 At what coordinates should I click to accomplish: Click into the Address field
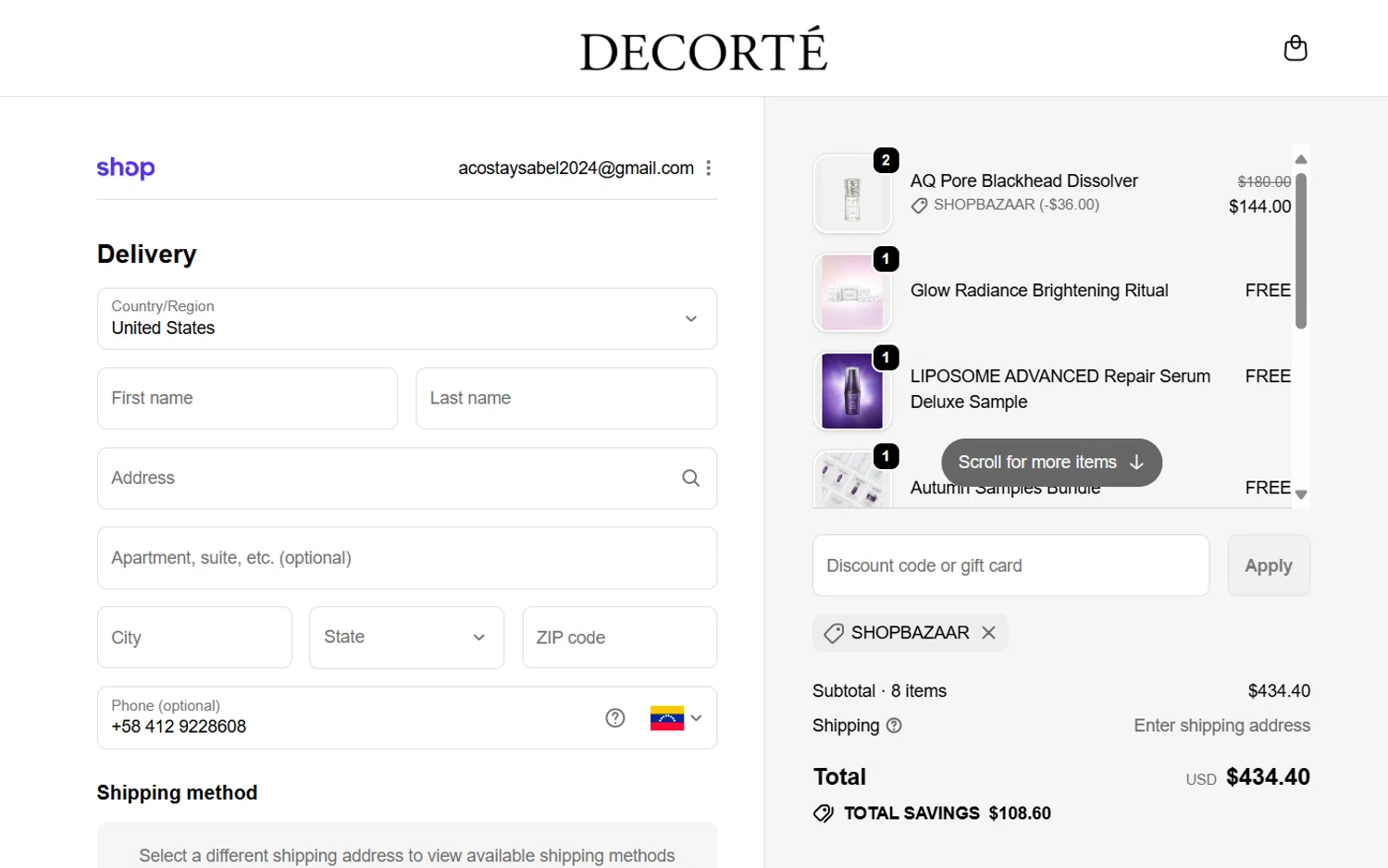point(407,478)
